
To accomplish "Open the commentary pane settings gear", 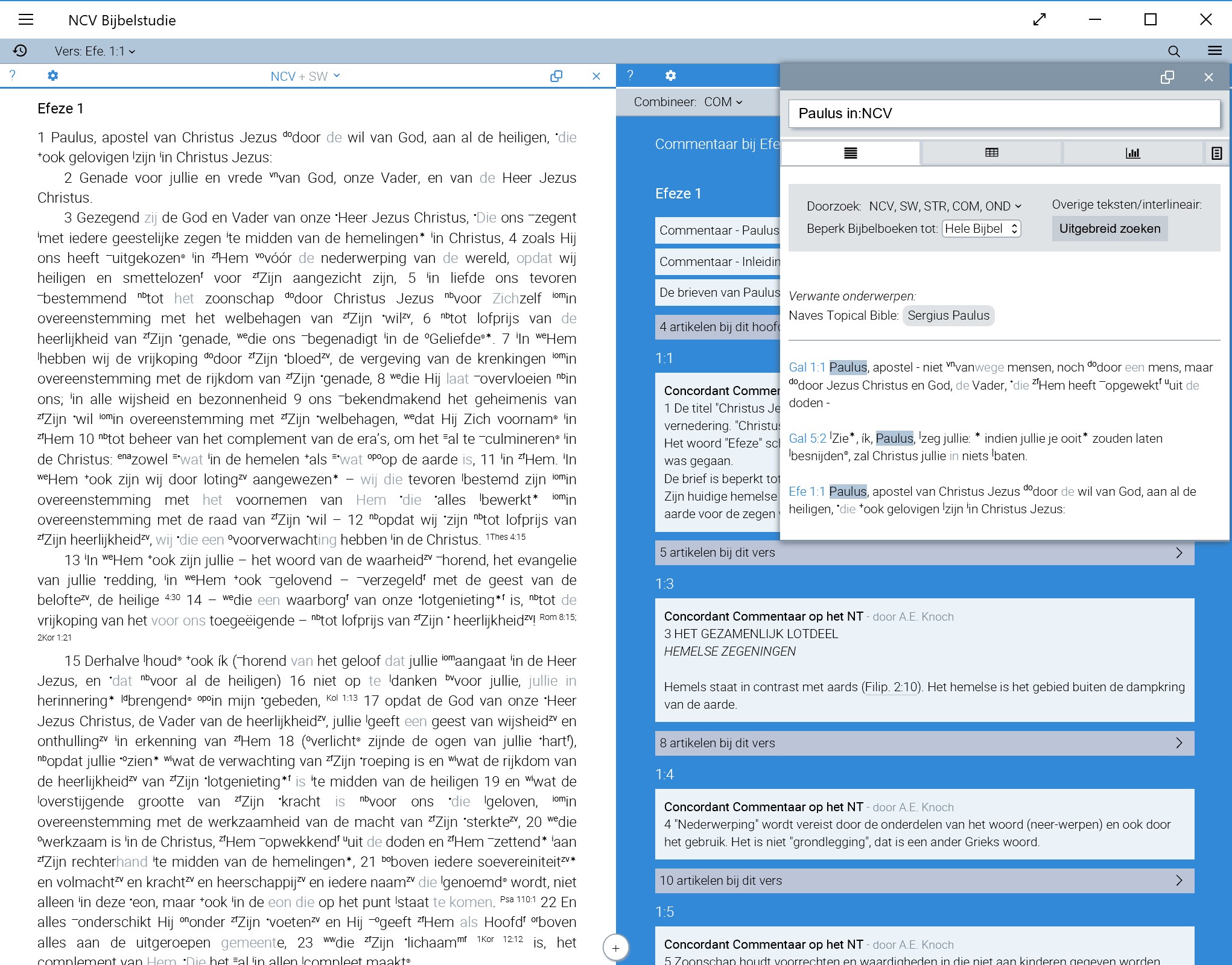I will click(x=670, y=76).
